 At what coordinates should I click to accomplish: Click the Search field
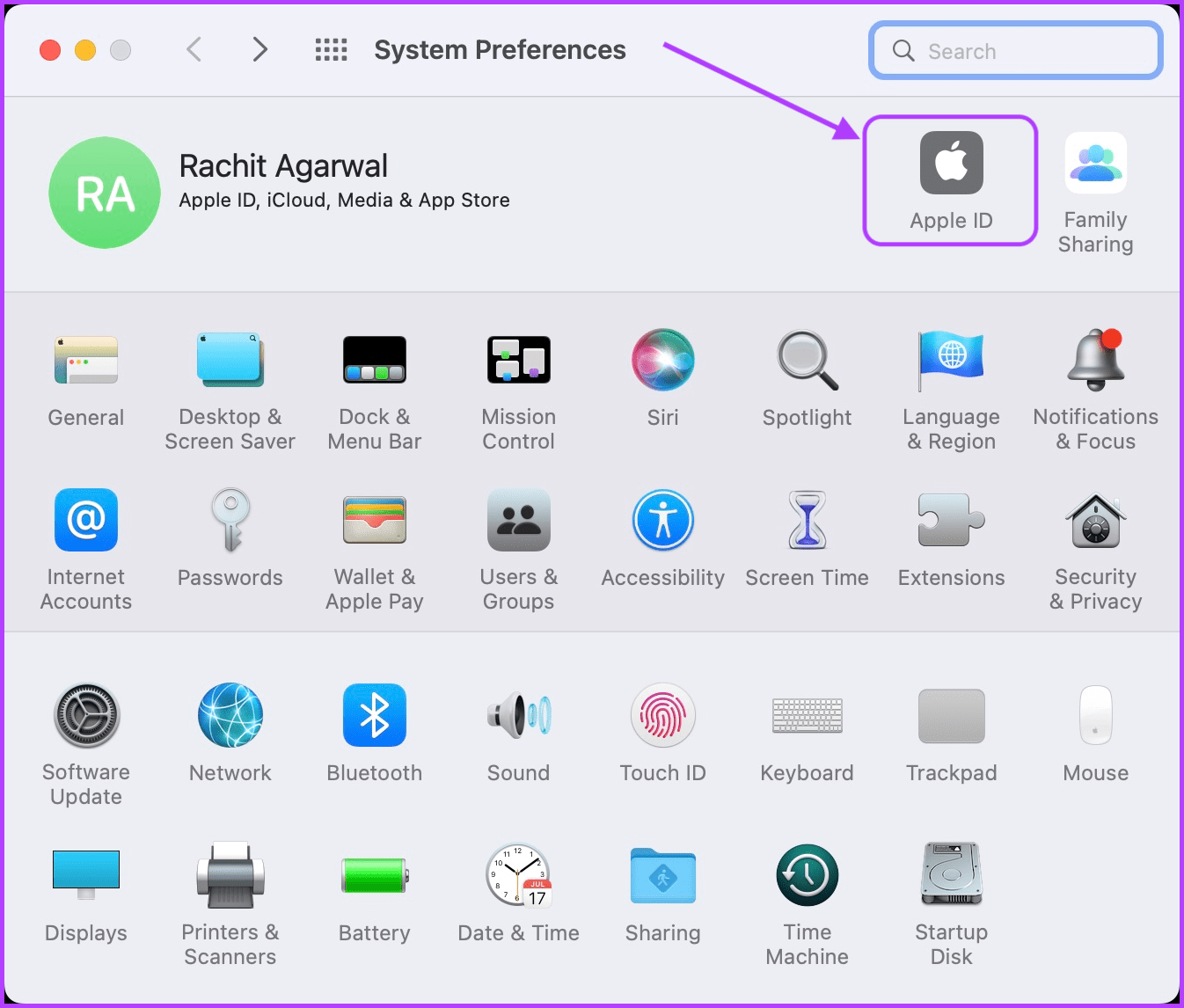[1016, 51]
